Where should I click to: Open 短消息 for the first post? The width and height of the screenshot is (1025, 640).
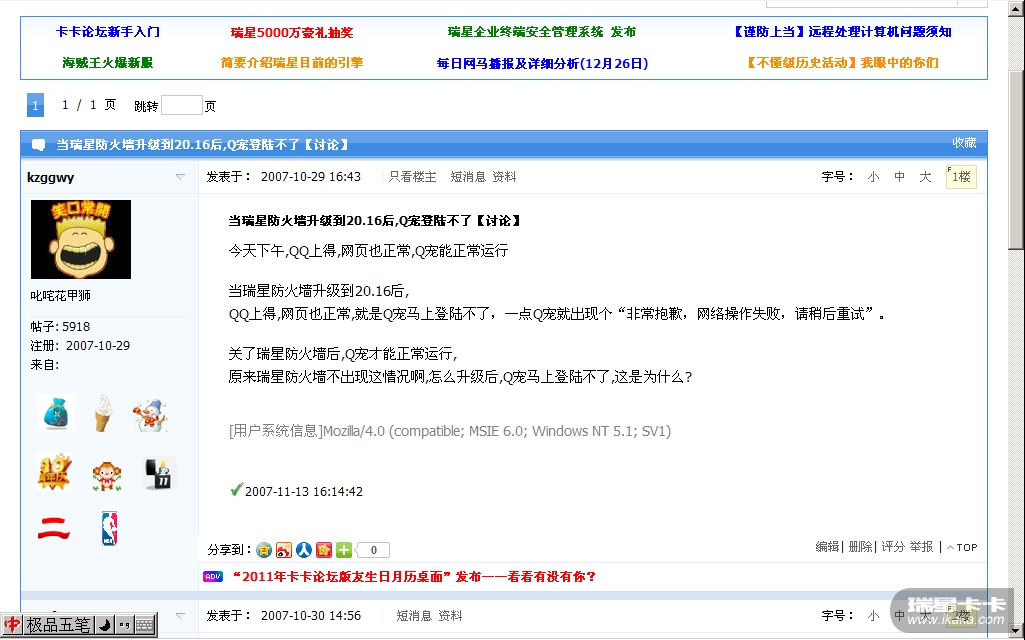(x=468, y=177)
